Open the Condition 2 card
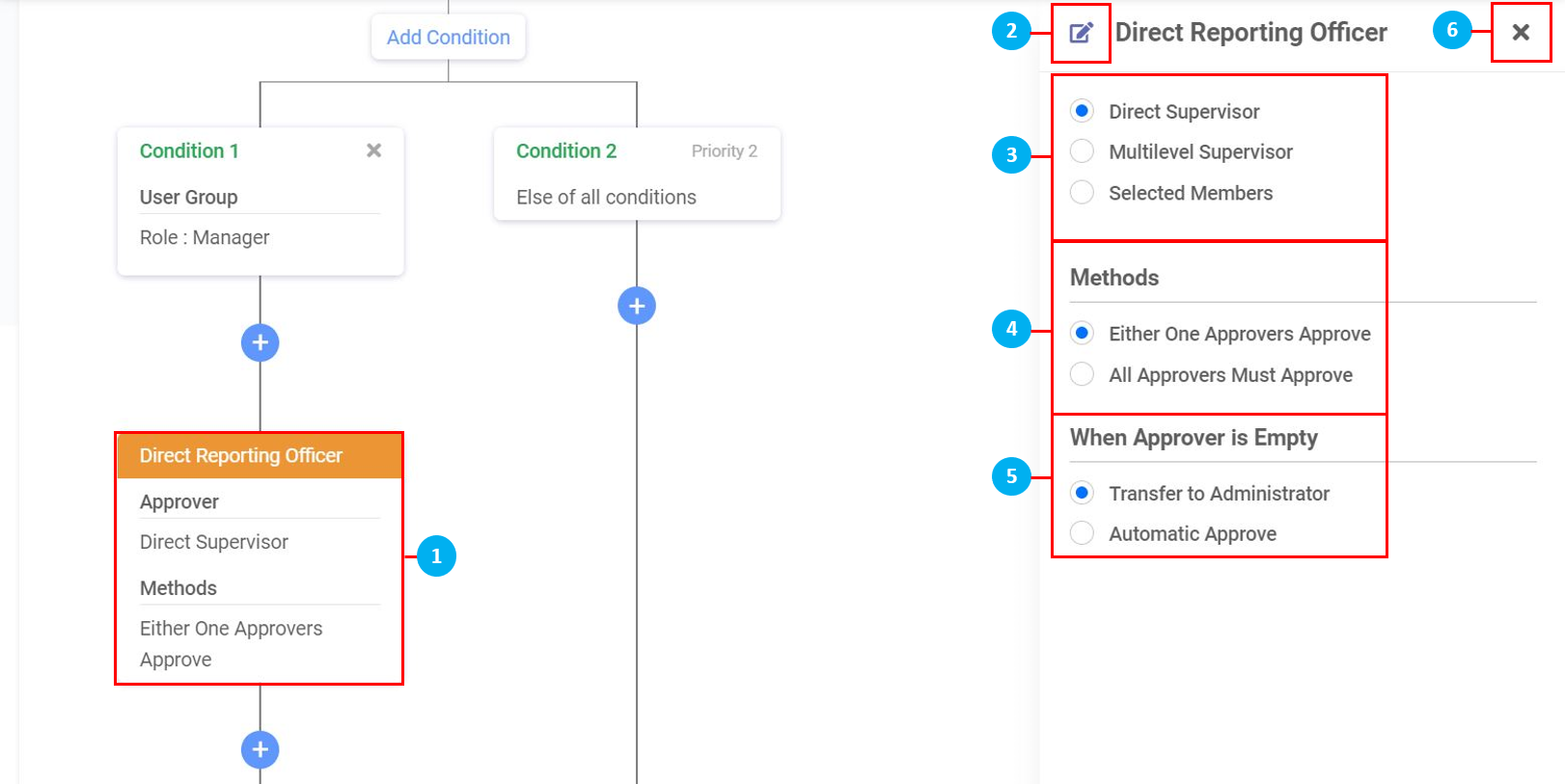 coord(566,151)
